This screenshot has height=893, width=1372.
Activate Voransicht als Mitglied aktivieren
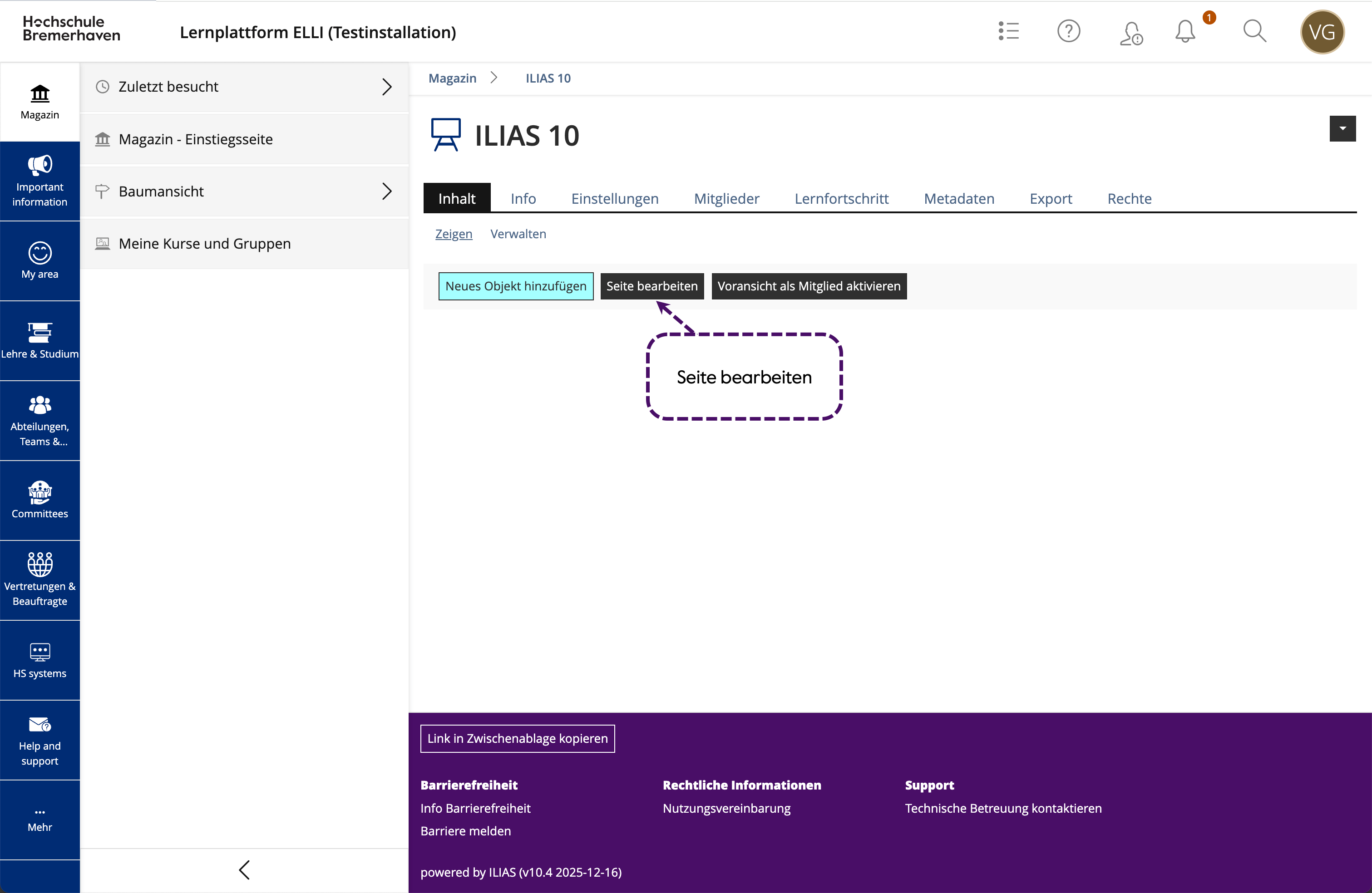point(808,286)
